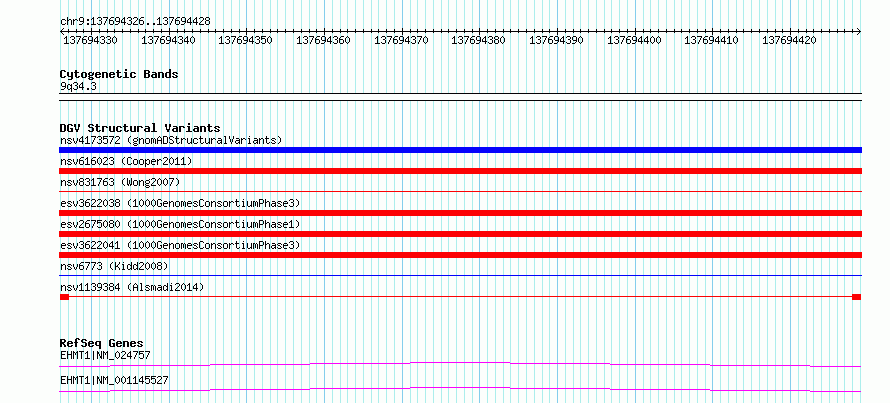Click the blue nsv4173572 variant bar
This screenshot has height=403, width=890.
click(460, 150)
